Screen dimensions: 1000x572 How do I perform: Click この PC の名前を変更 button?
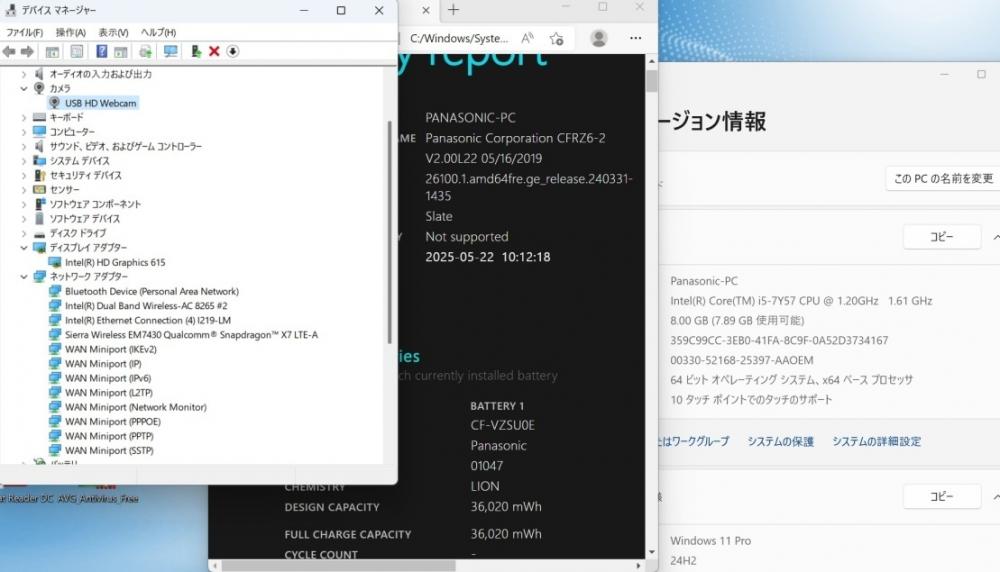[943, 179]
